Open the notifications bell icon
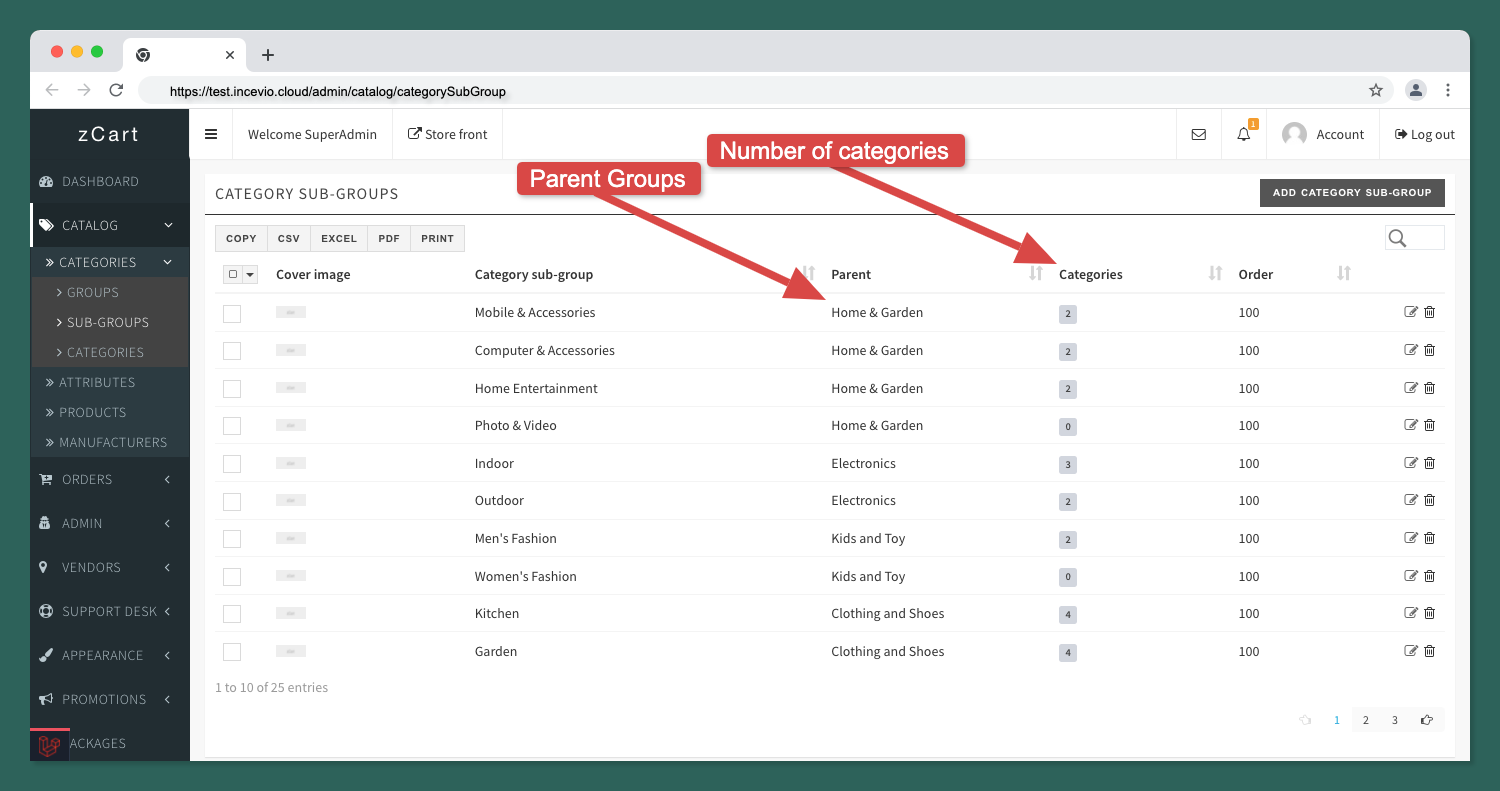The width and height of the screenshot is (1500, 791). 1244,135
